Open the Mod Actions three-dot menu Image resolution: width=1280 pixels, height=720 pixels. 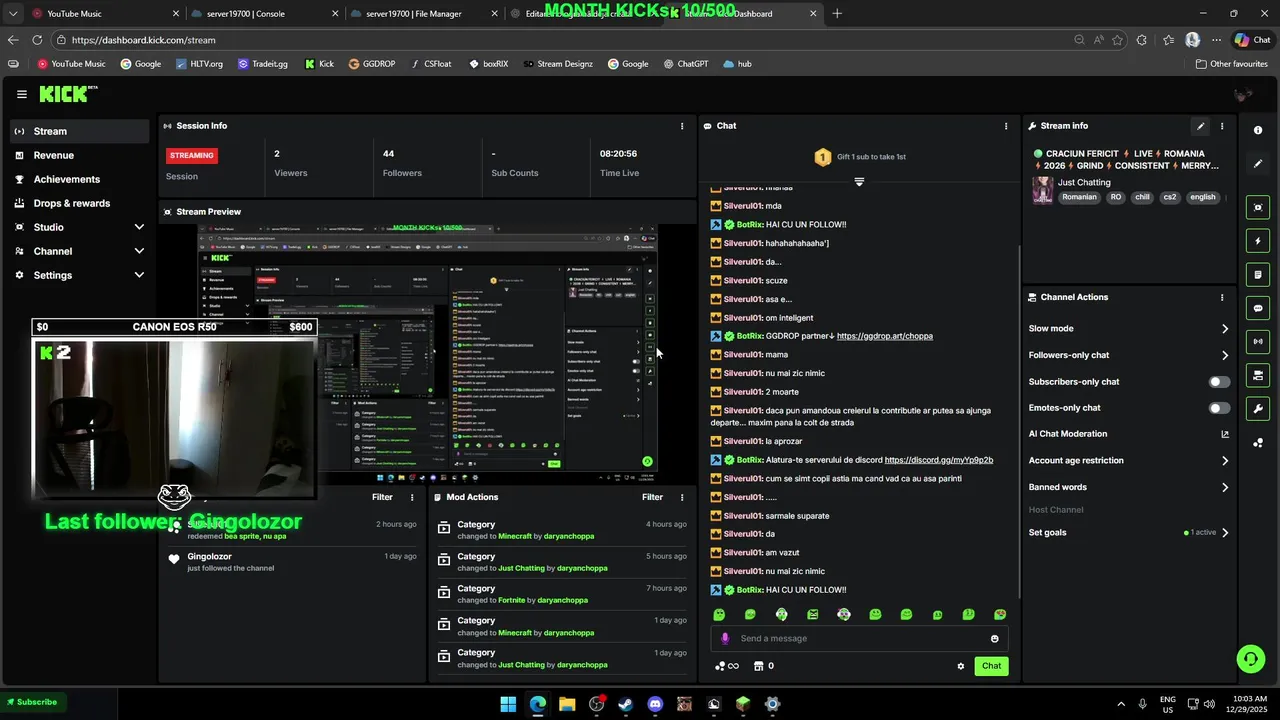coord(682,497)
